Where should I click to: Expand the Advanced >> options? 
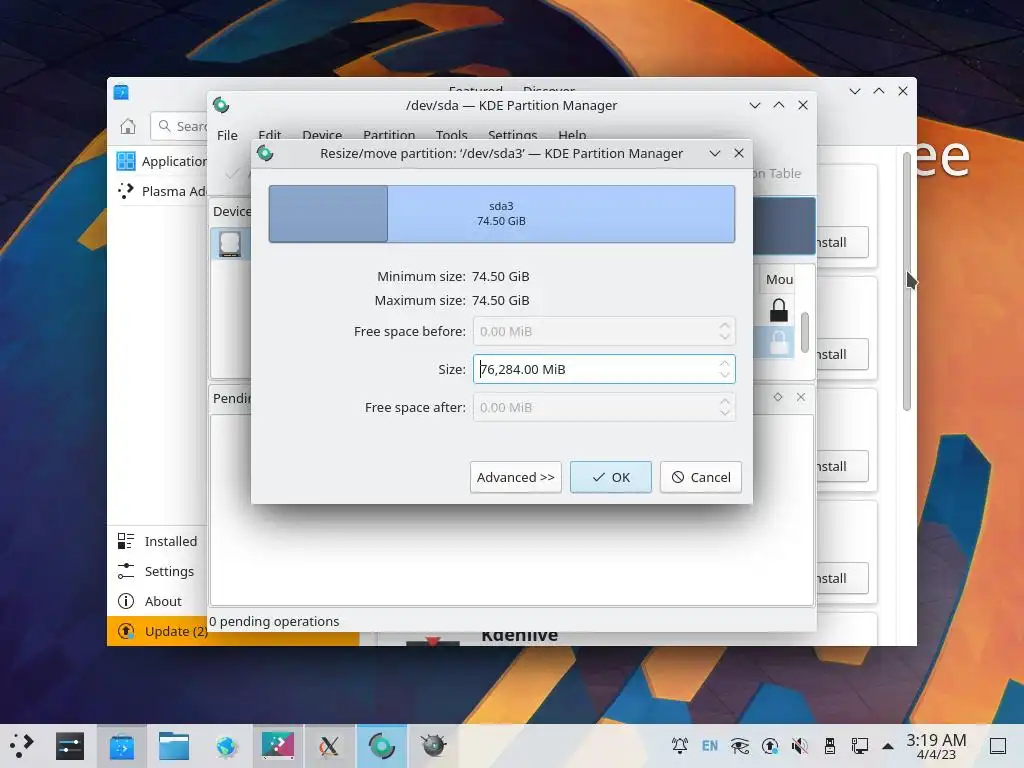pyautogui.click(x=515, y=477)
